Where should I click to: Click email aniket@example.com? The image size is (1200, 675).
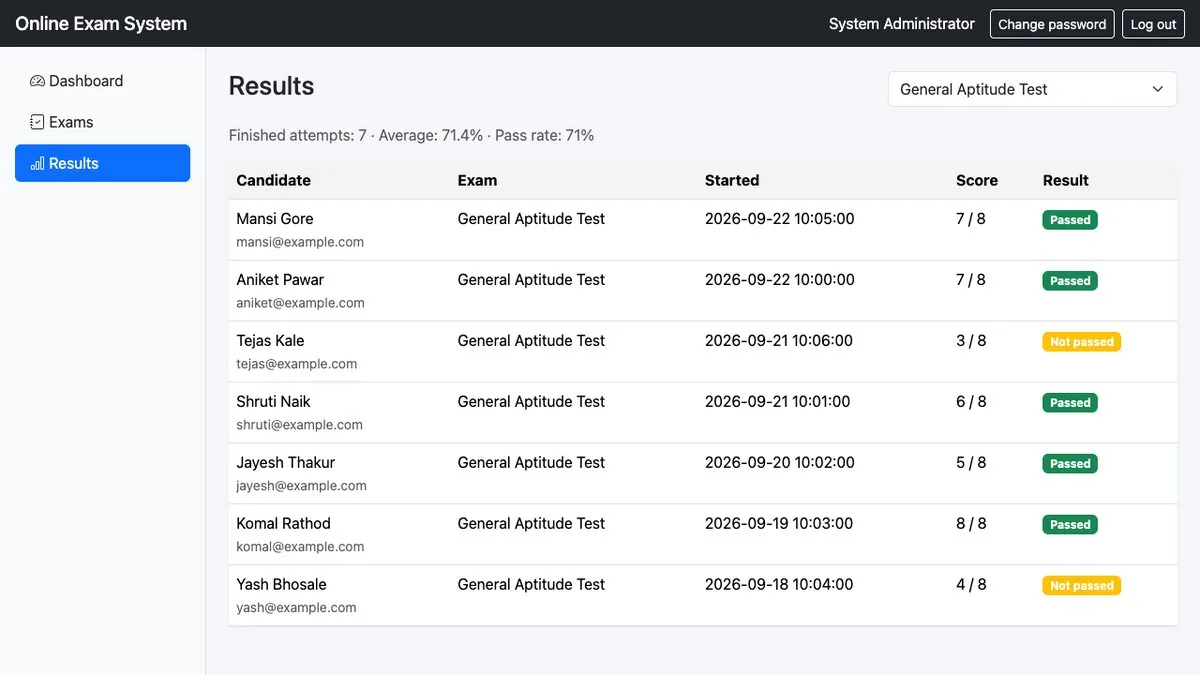click(x=300, y=303)
